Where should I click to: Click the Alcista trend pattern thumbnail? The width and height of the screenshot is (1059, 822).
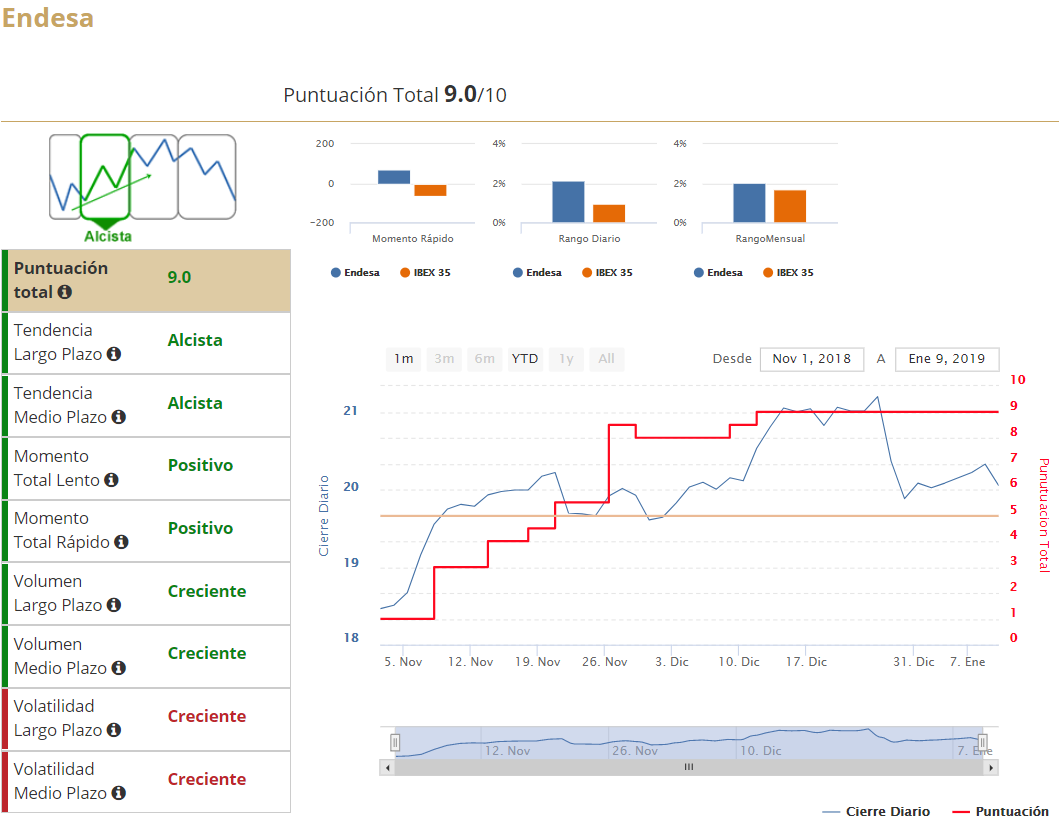(x=105, y=178)
